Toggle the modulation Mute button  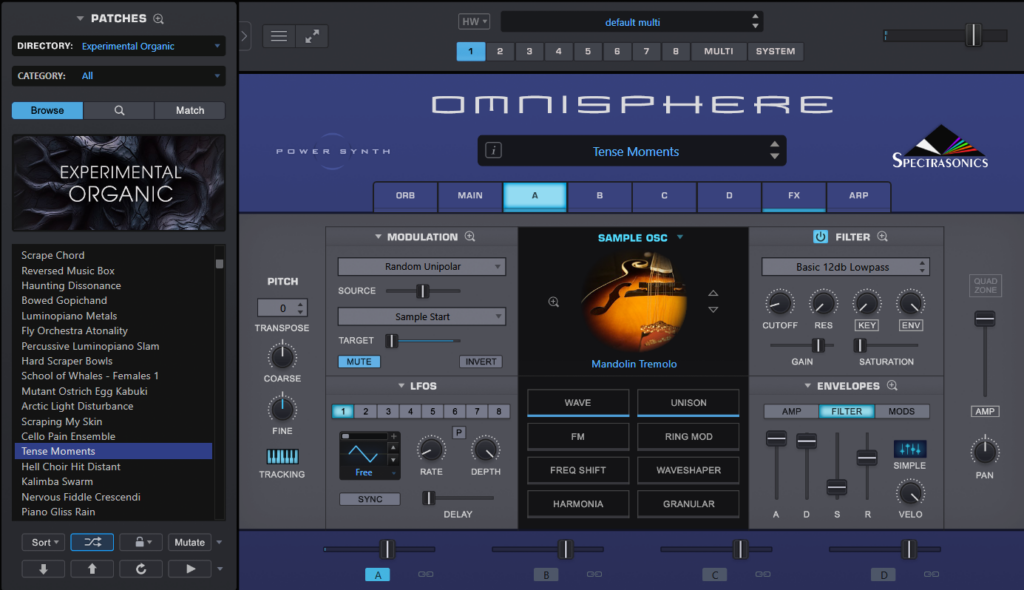359,362
